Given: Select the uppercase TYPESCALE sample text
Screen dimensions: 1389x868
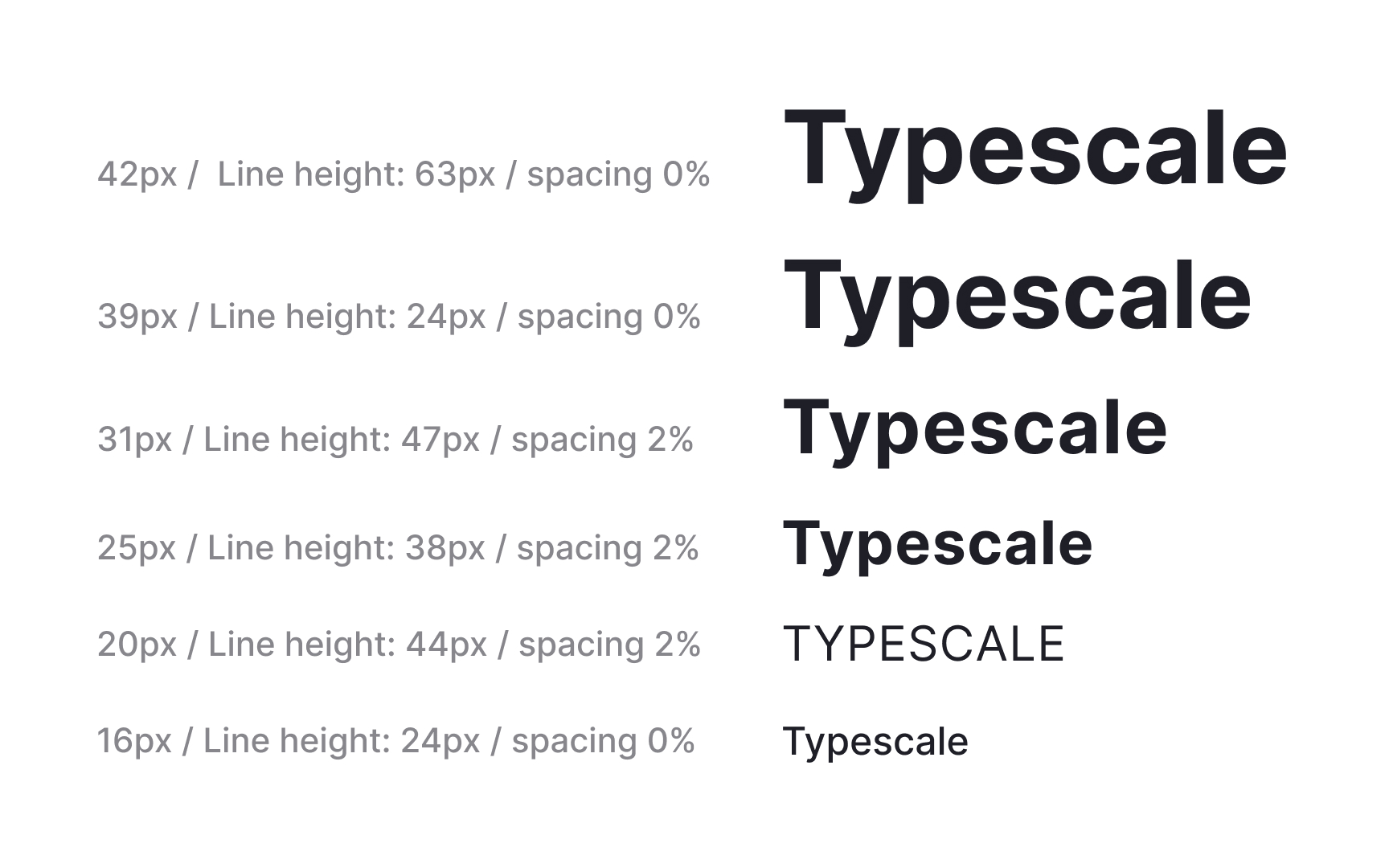Looking at the screenshot, I should pos(924,645).
